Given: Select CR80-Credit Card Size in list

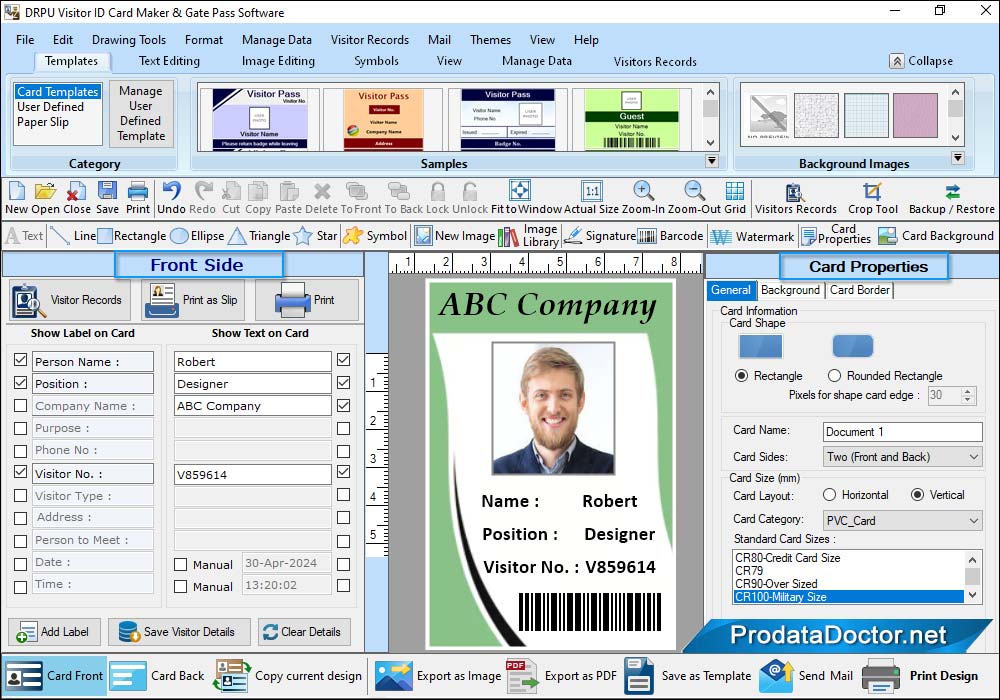Looking at the screenshot, I should [x=788, y=558].
